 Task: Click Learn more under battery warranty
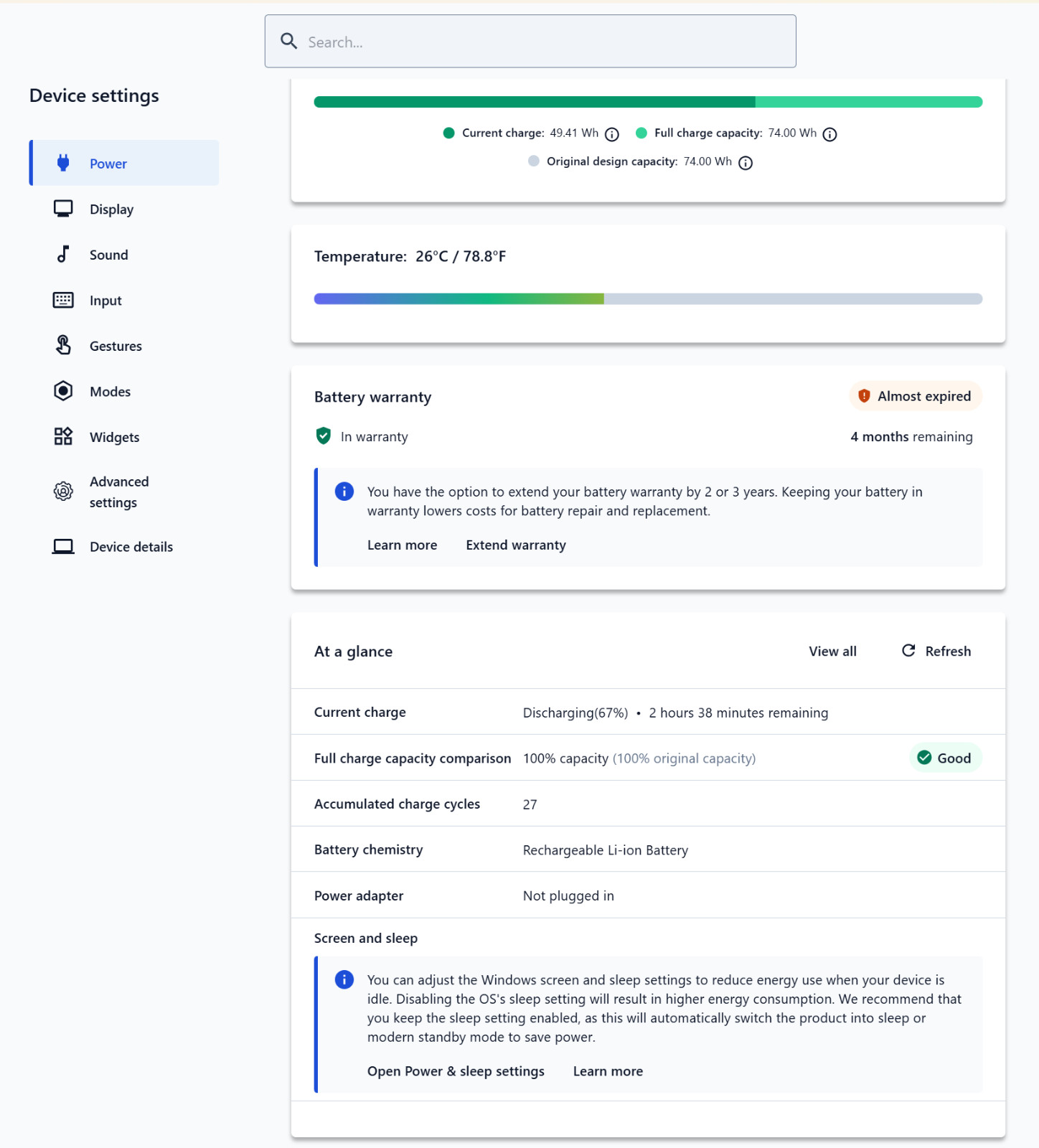tap(402, 545)
